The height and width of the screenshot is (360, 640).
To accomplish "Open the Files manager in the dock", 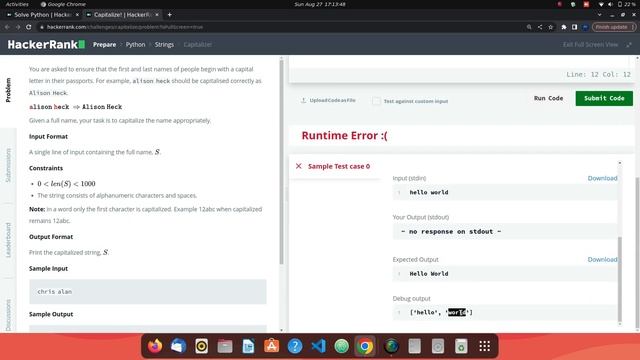I will (x=225, y=346).
